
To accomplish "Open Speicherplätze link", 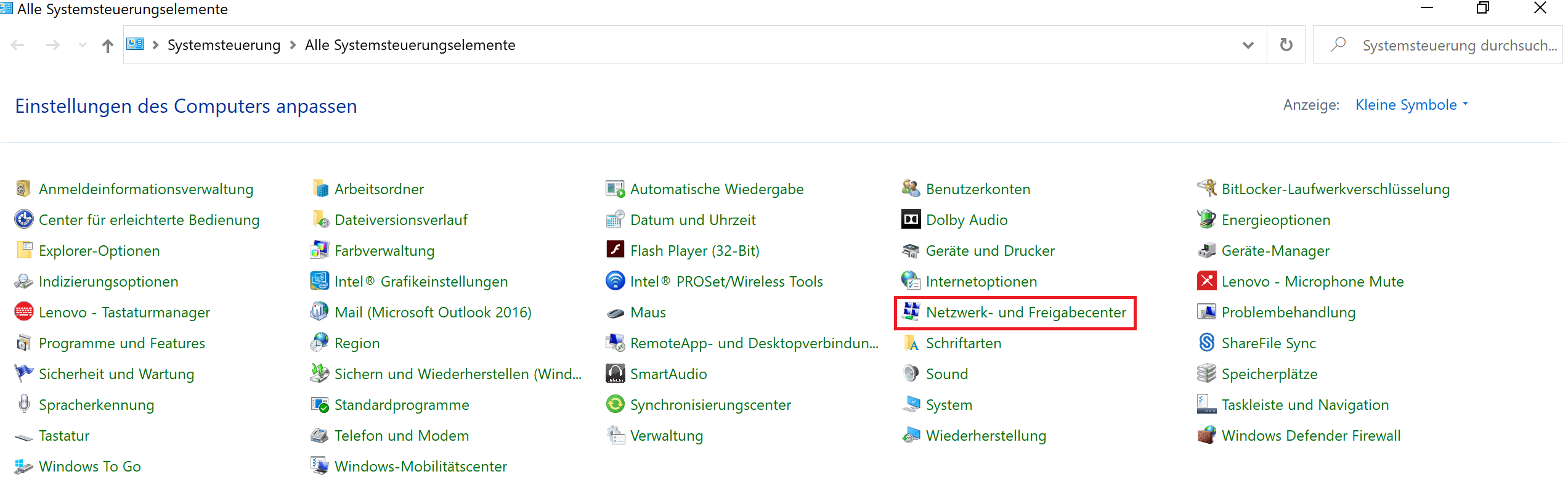I will point(1269,374).
